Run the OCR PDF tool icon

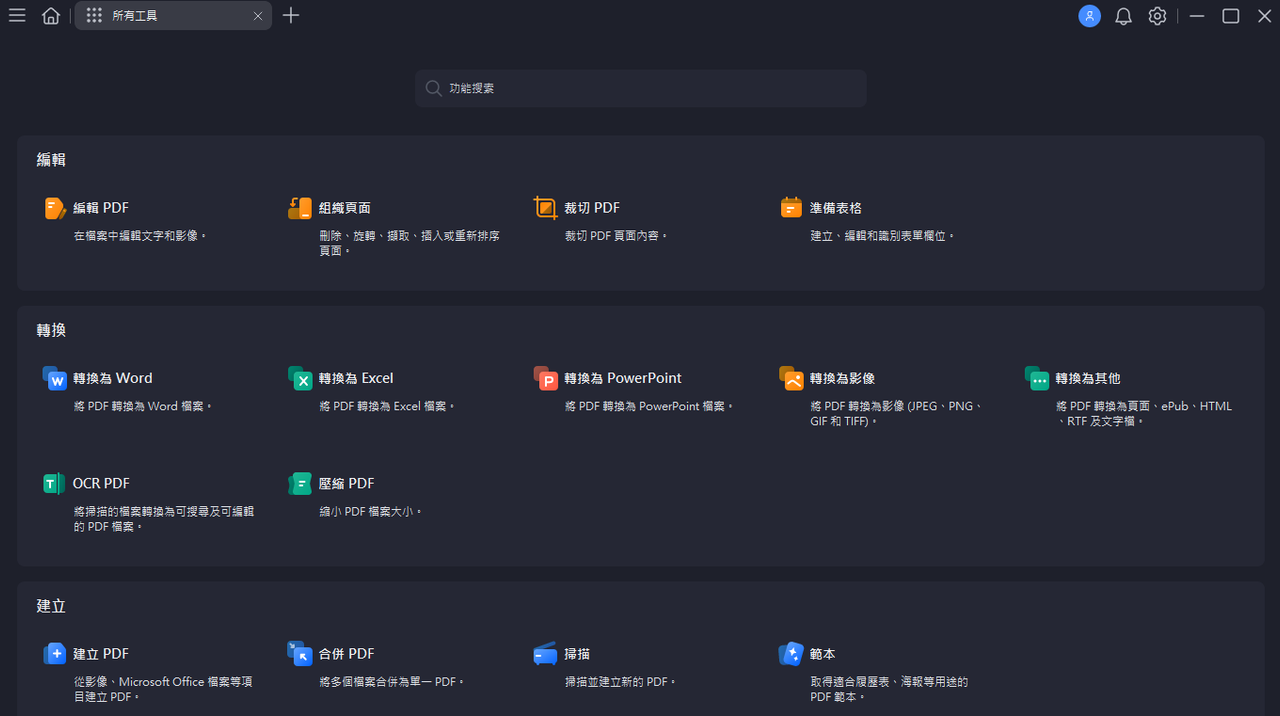[x=54, y=484]
